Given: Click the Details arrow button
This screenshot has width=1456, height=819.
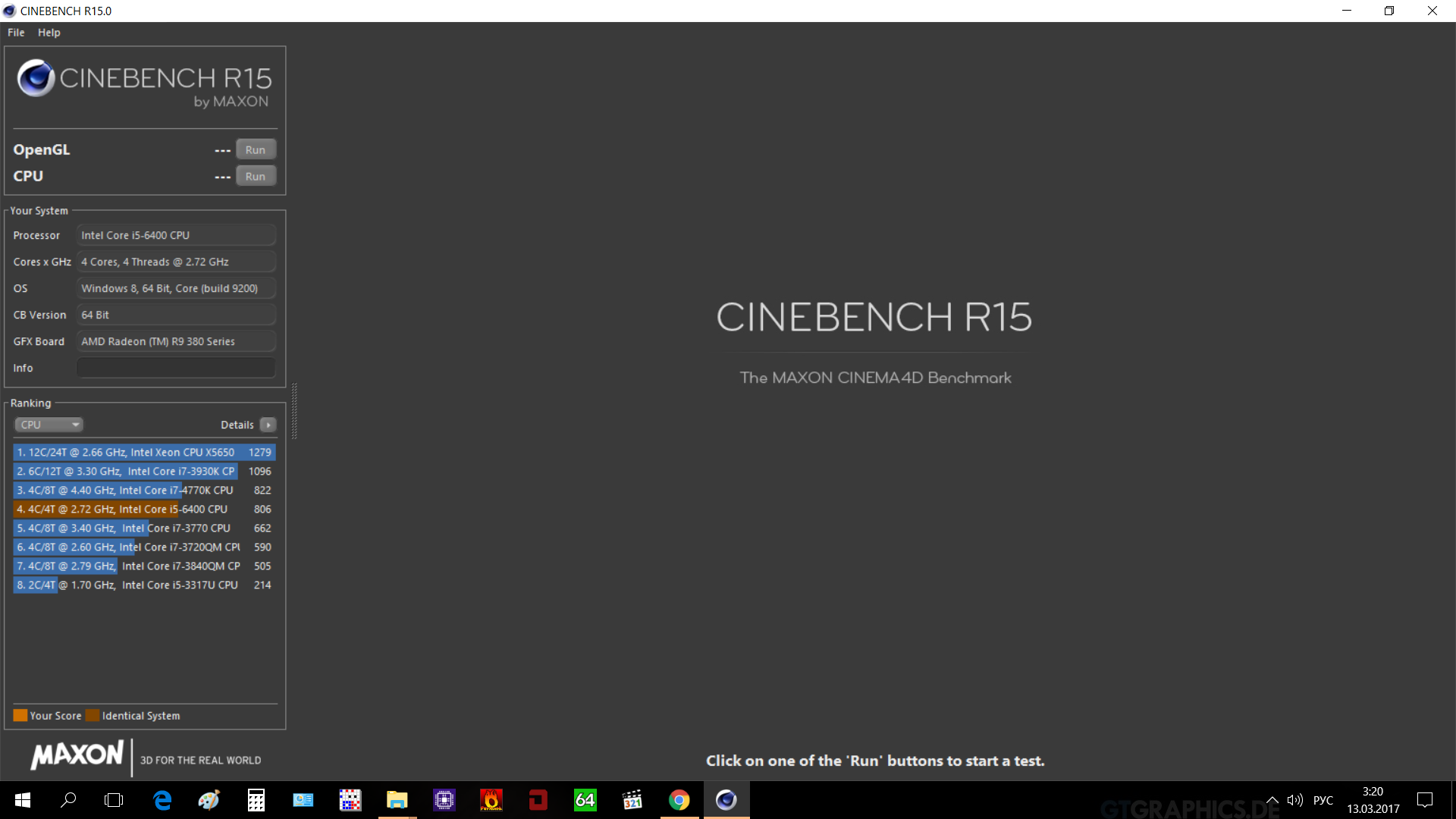Looking at the screenshot, I should (268, 425).
